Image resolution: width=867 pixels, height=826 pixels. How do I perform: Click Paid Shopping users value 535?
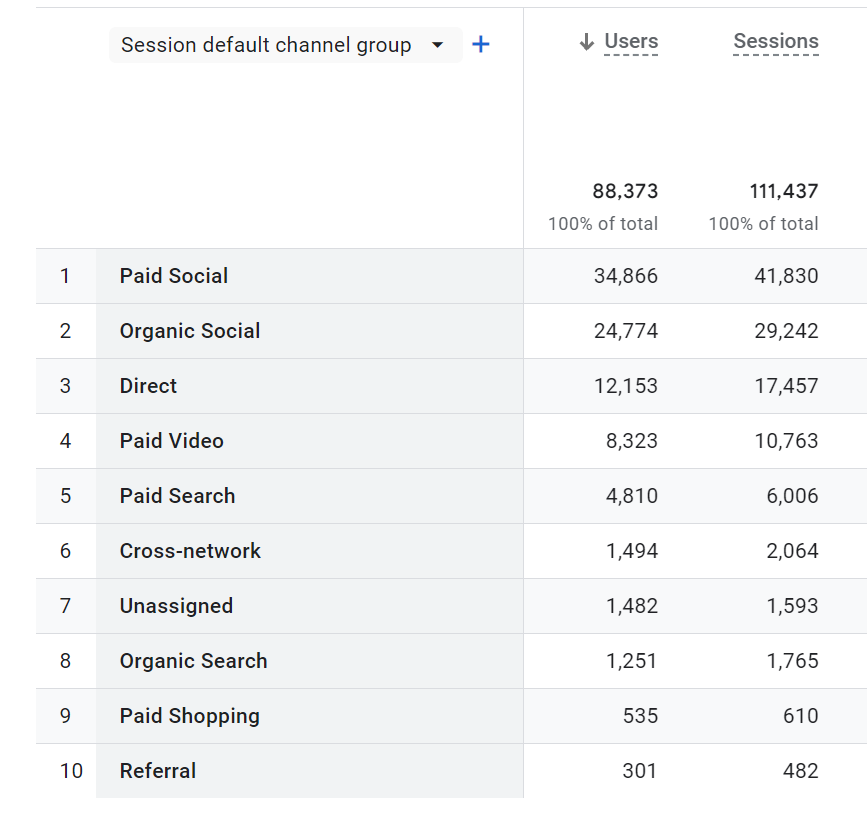tap(640, 716)
